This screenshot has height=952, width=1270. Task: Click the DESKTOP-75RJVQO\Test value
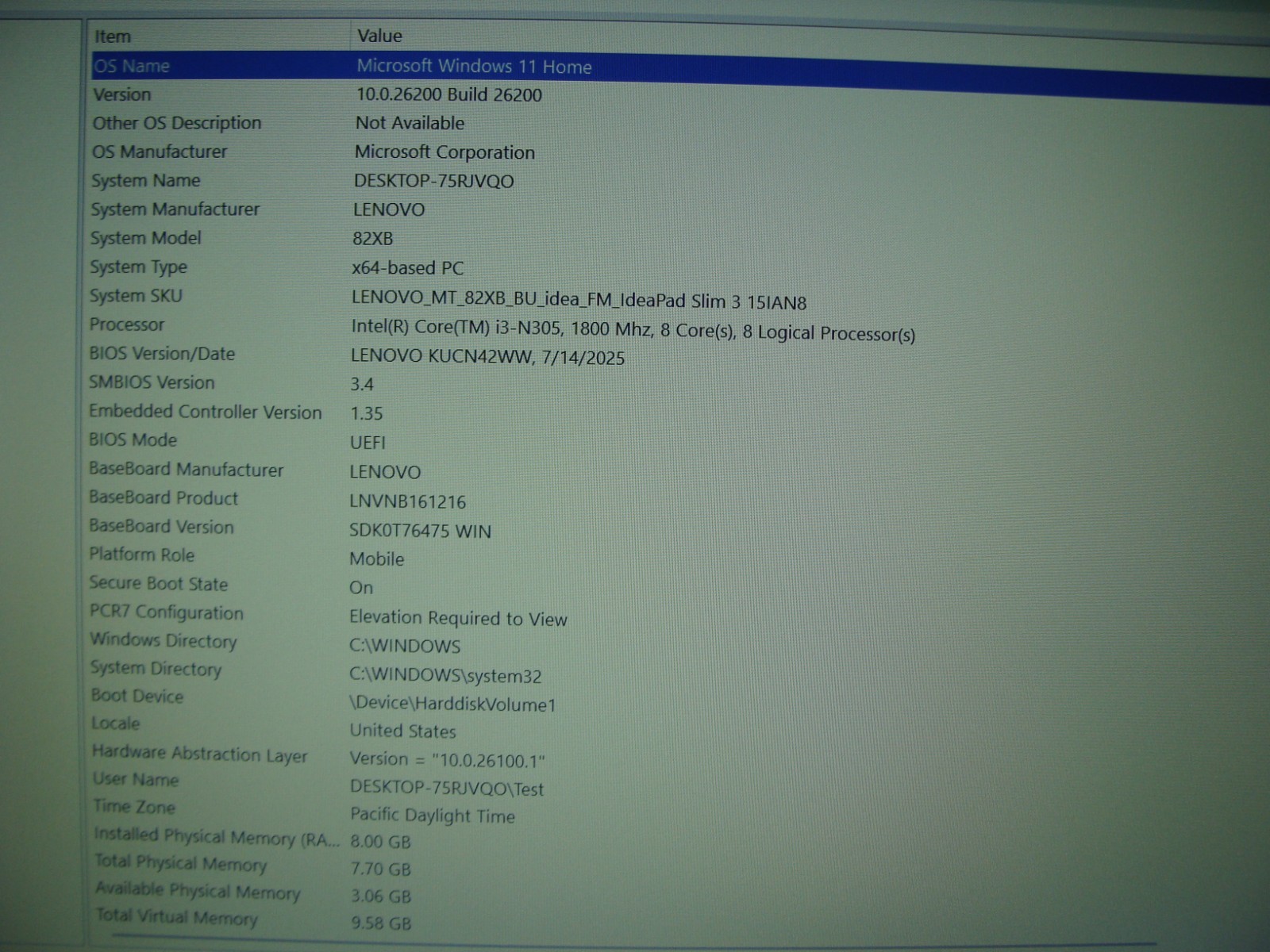pos(447,789)
